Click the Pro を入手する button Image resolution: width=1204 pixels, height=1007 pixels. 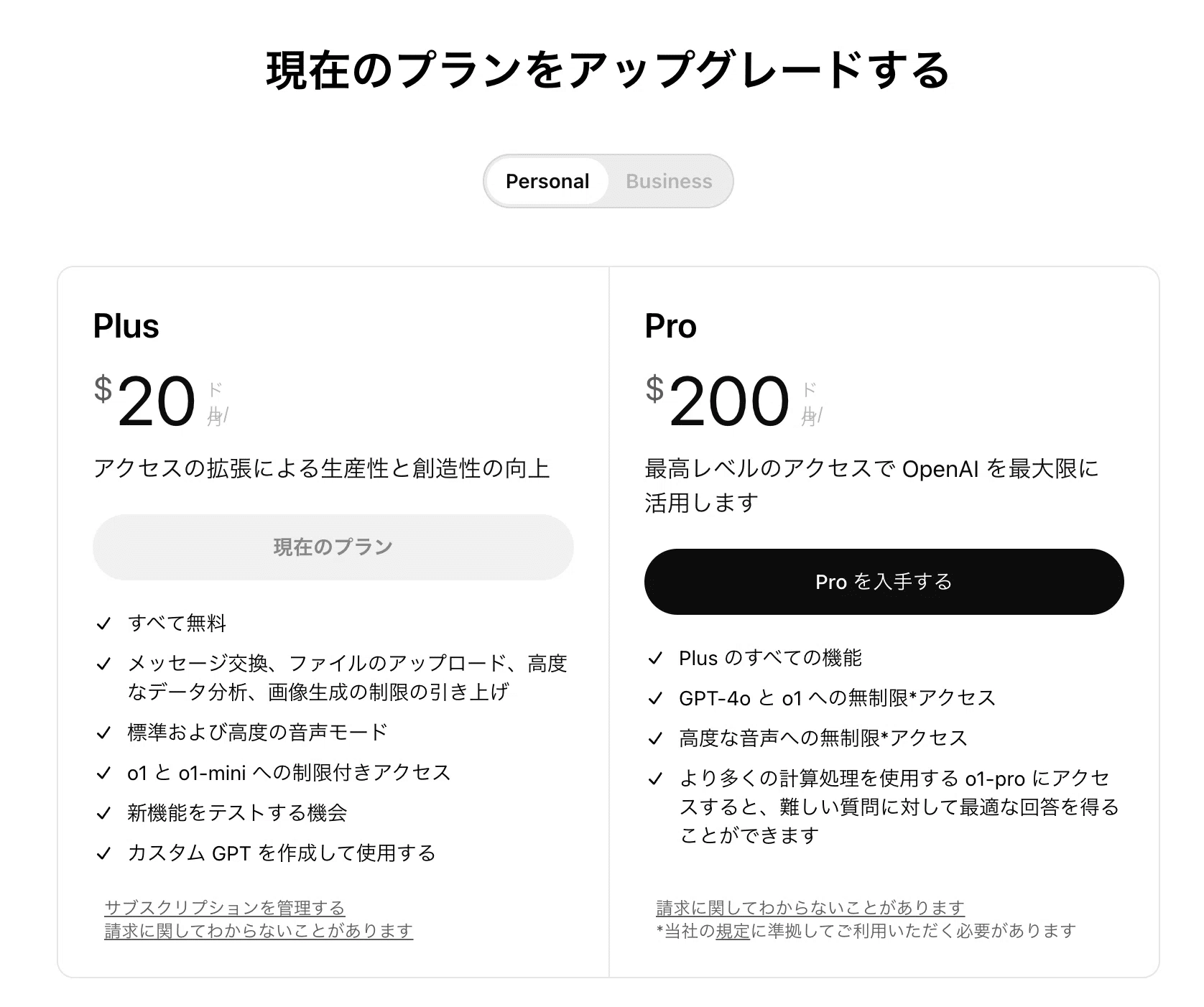[x=884, y=582]
